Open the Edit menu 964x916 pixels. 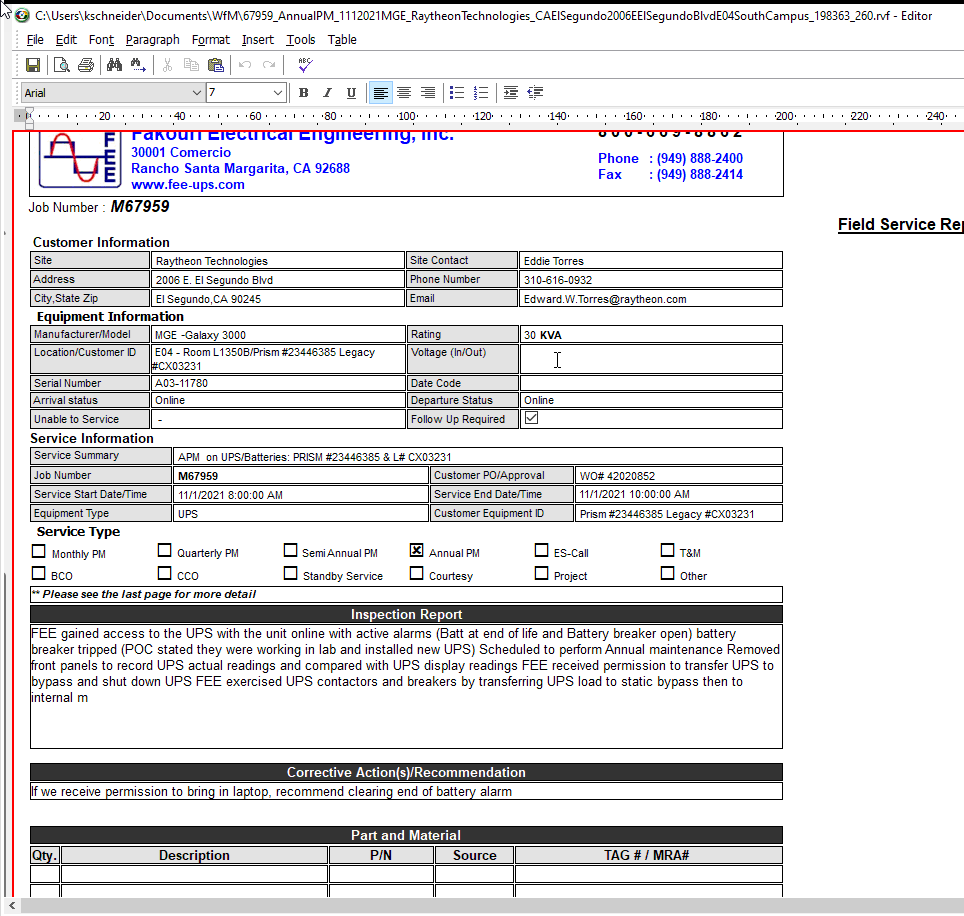(x=66, y=40)
